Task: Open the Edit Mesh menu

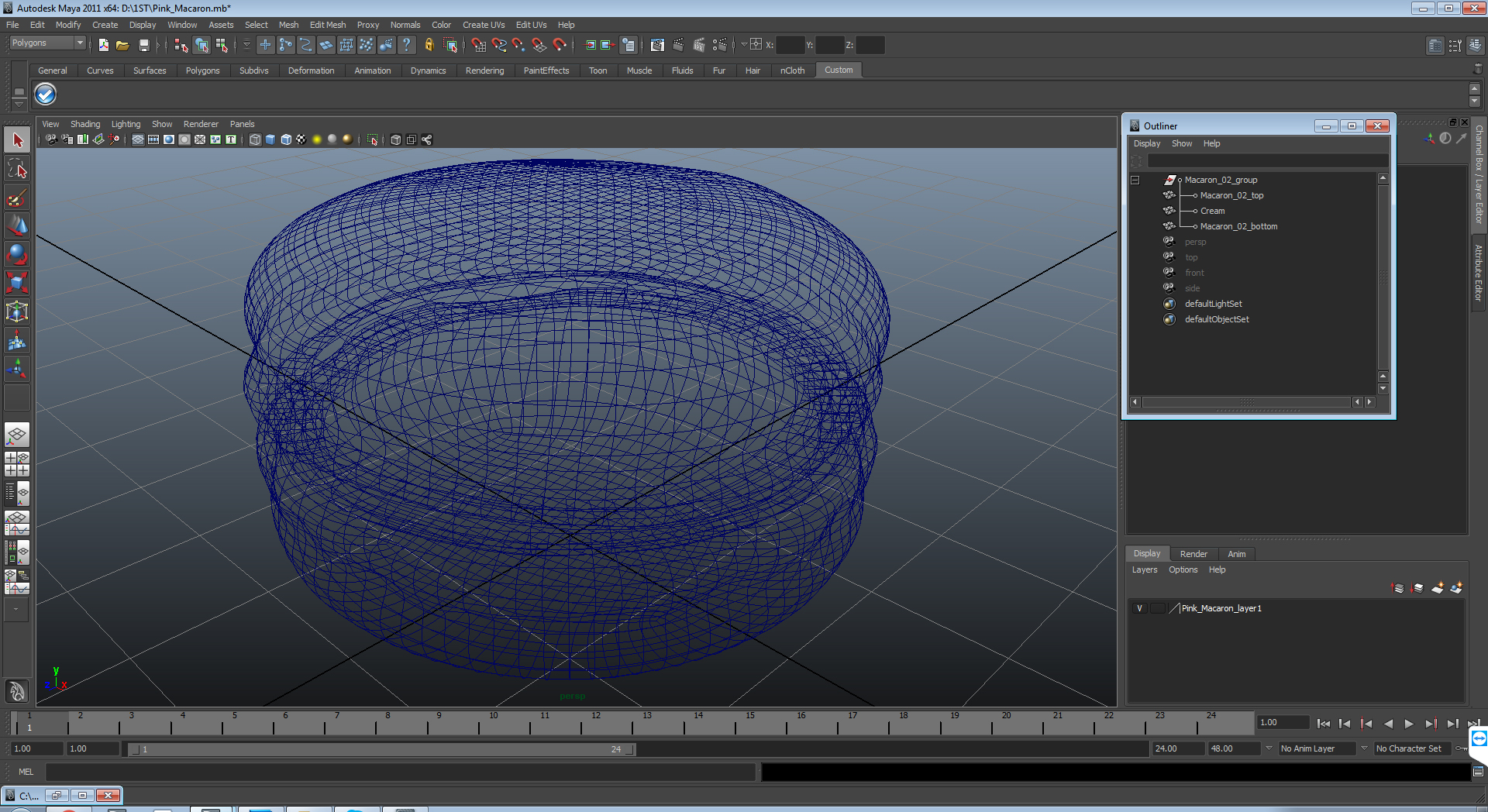Action: click(328, 25)
